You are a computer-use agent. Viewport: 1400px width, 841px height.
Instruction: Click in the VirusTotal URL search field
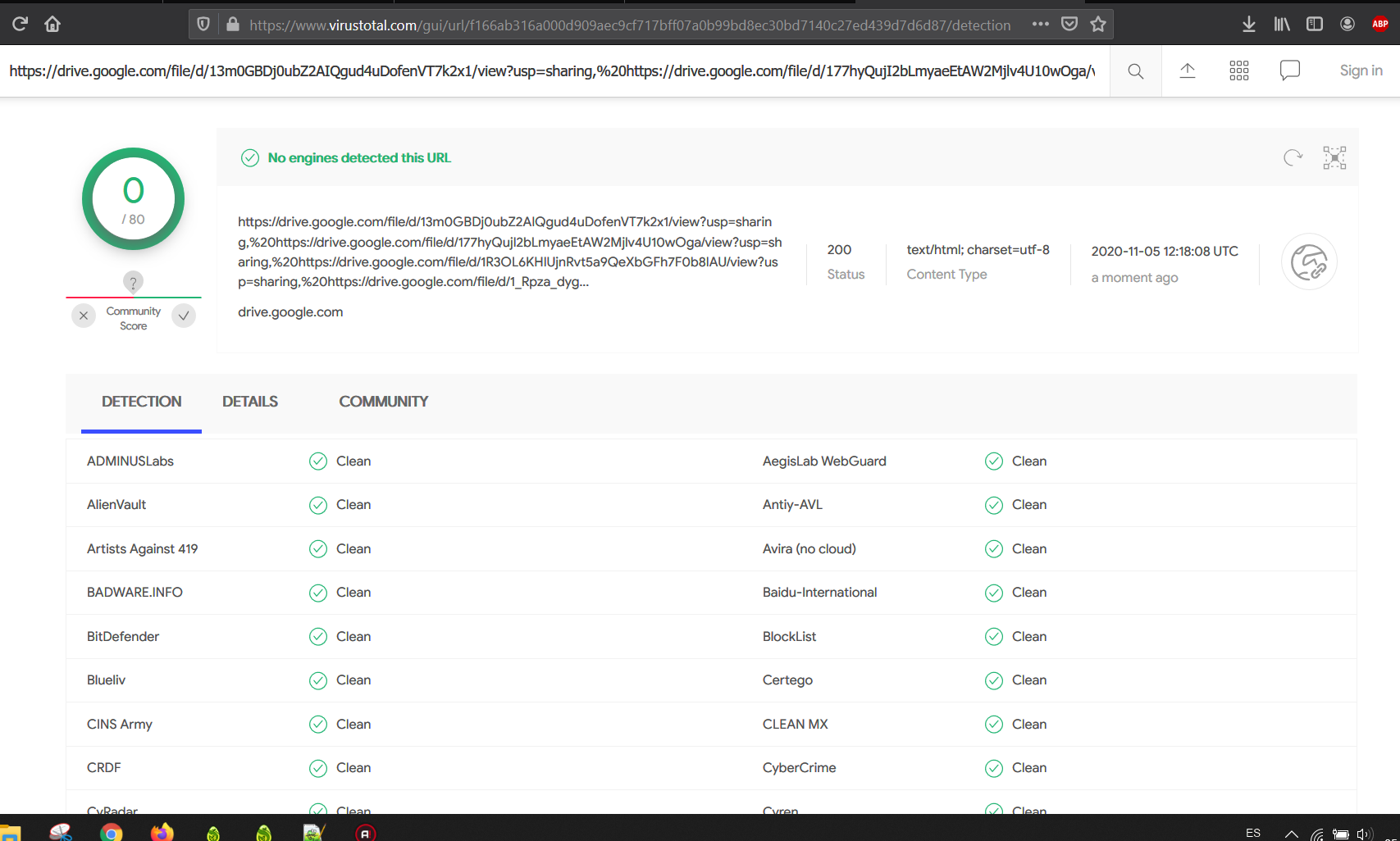coord(552,71)
